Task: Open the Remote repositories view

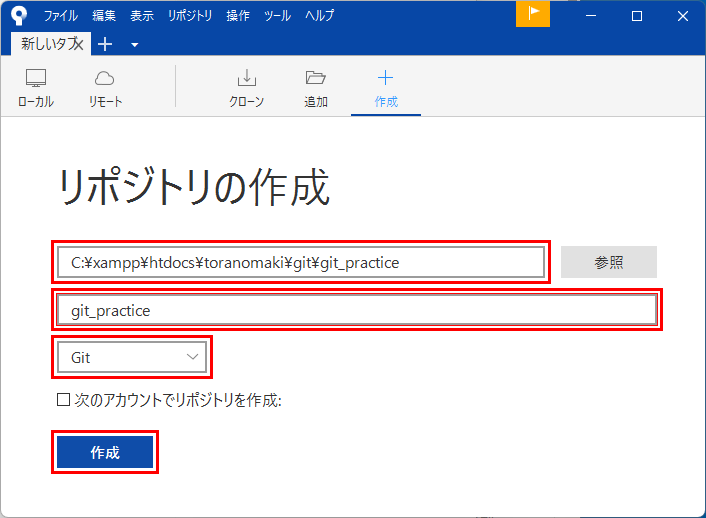Action: coord(105,87)
